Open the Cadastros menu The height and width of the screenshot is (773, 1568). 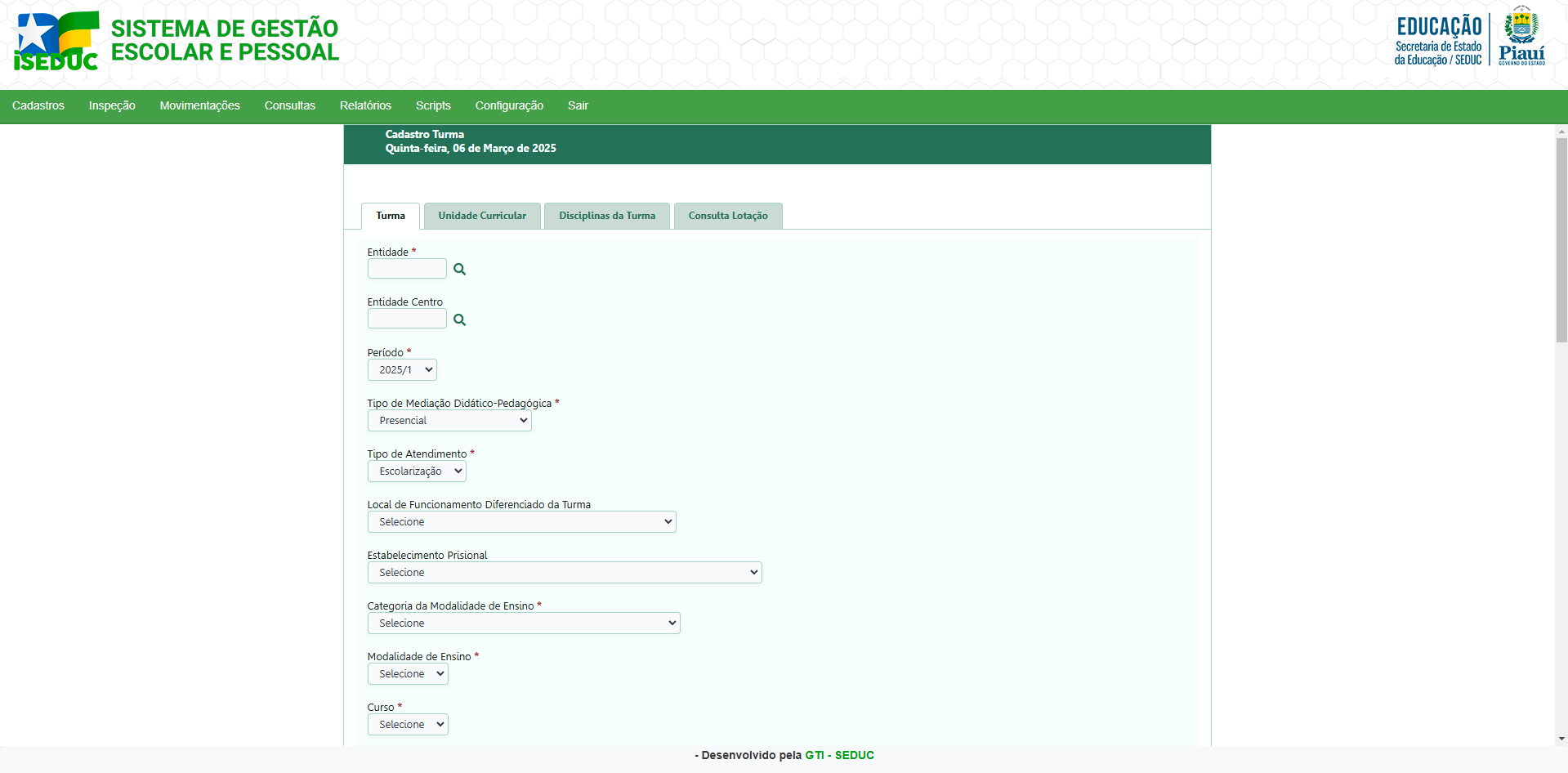click(38, 105)
